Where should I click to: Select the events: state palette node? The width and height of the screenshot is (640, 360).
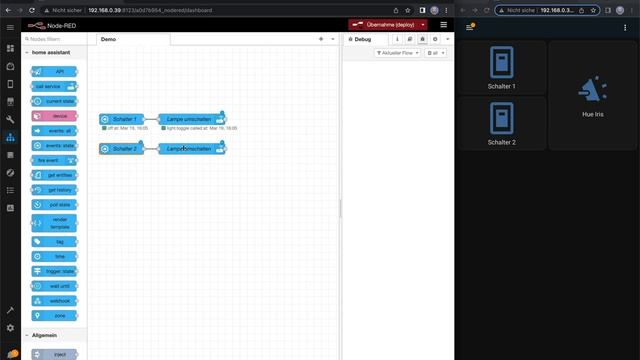pyautogui.click(x=54, y=145)
